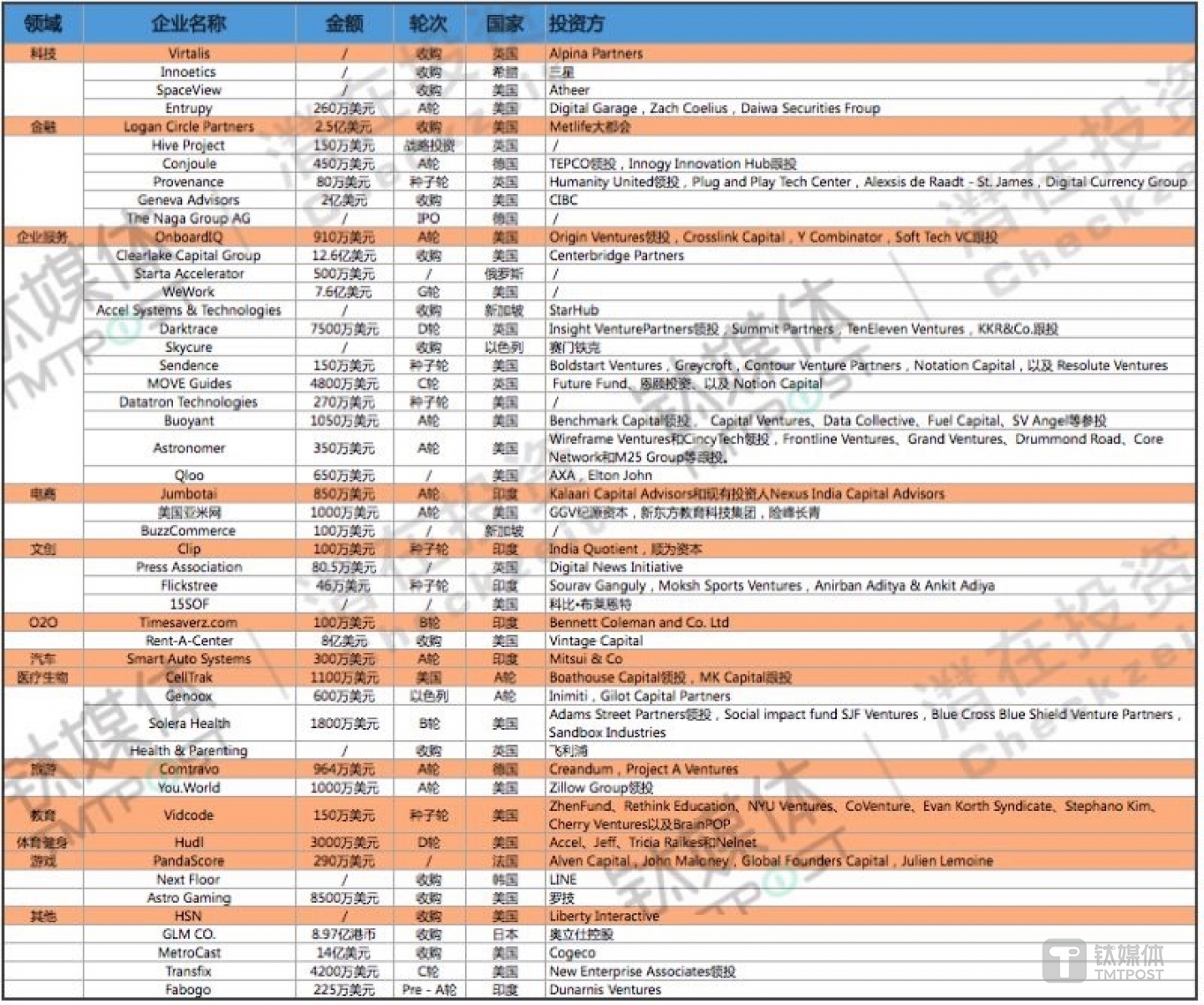Viewport: 1204px width, 1005px height.
Task: Select the Press Association cell
Action: pyautogui.click(x=189, y=568)
